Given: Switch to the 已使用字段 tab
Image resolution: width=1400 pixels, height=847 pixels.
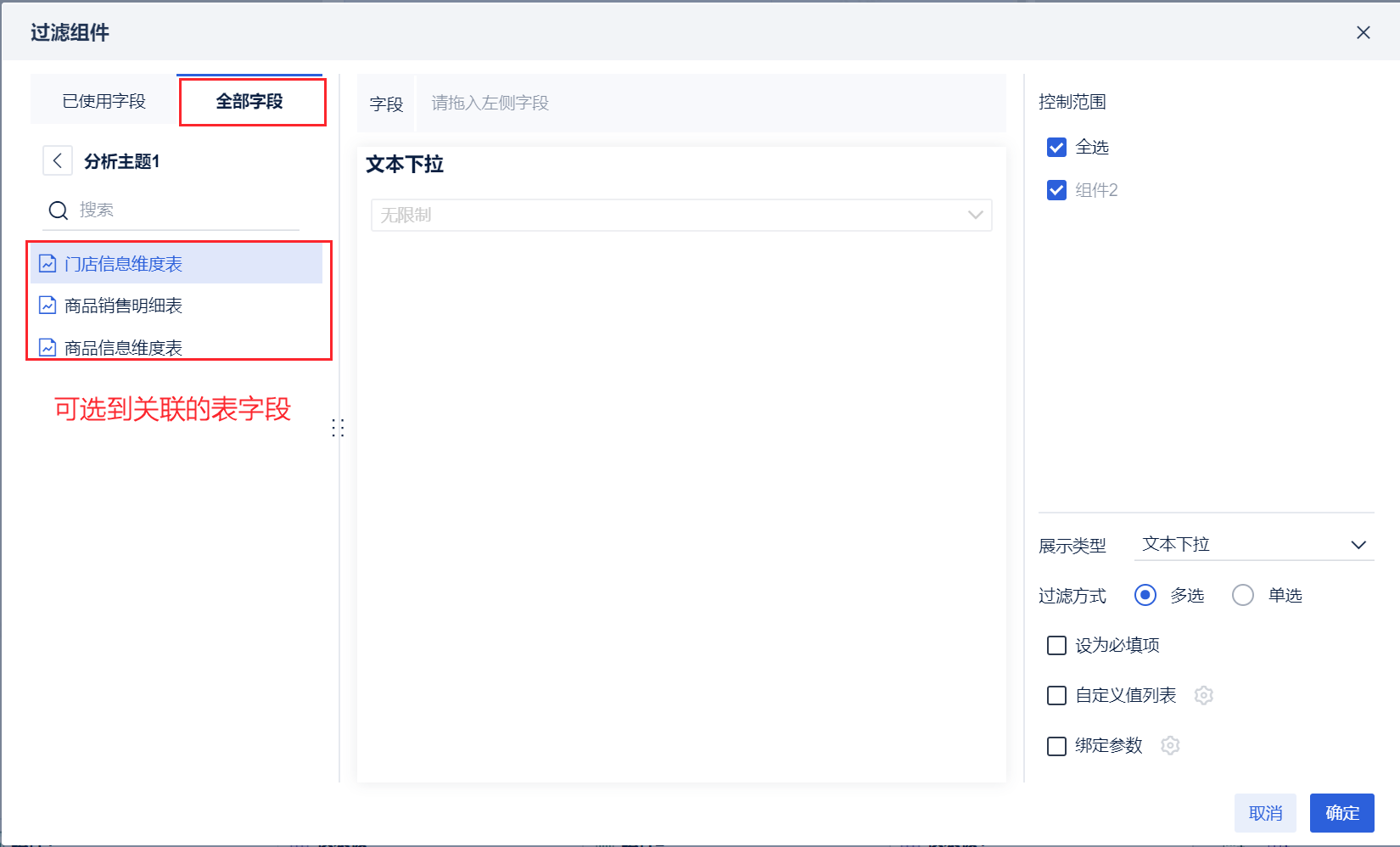Looking at the screenshot, I should (x=104, y=101).
